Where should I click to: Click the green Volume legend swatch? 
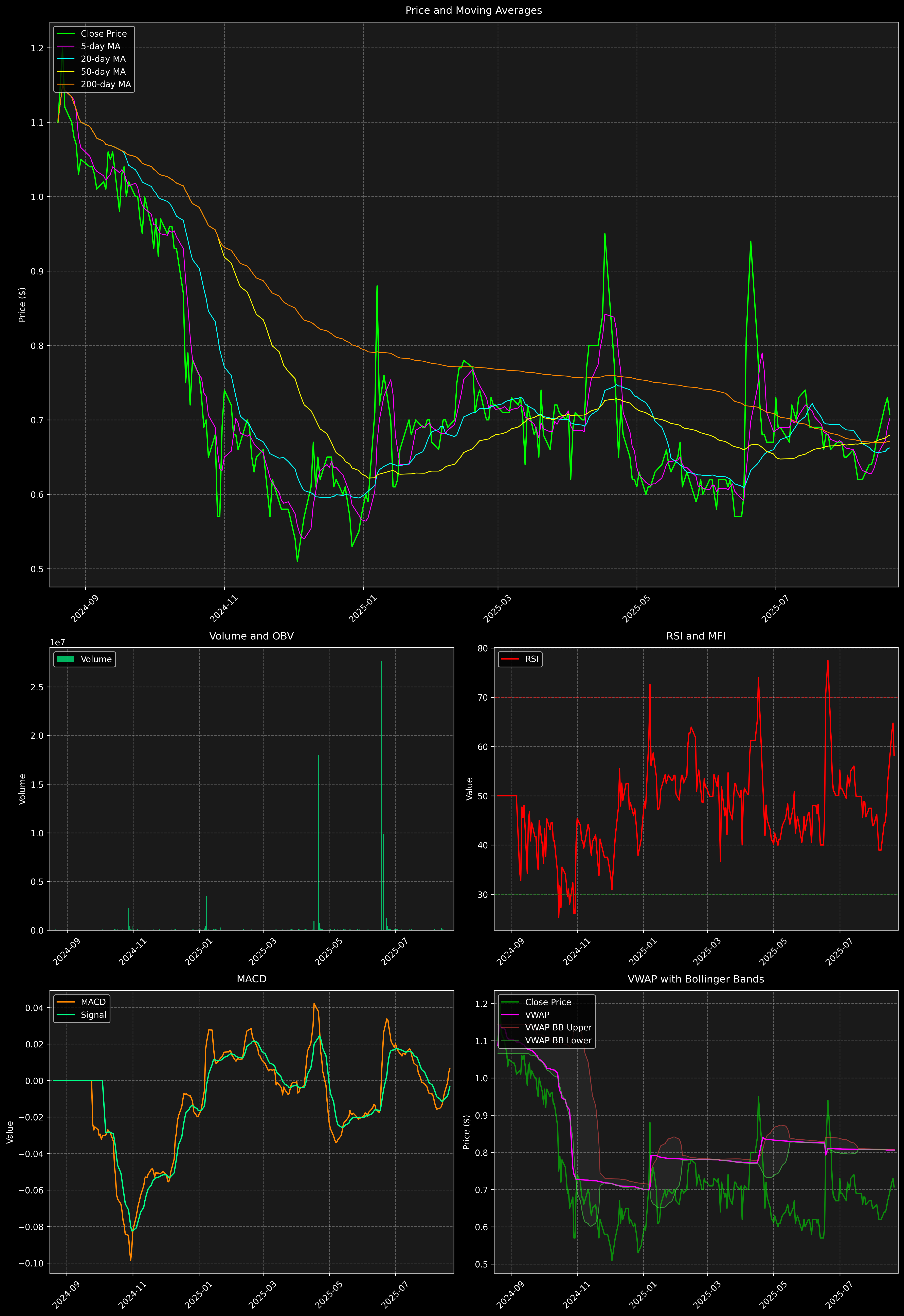coord(66,659)
